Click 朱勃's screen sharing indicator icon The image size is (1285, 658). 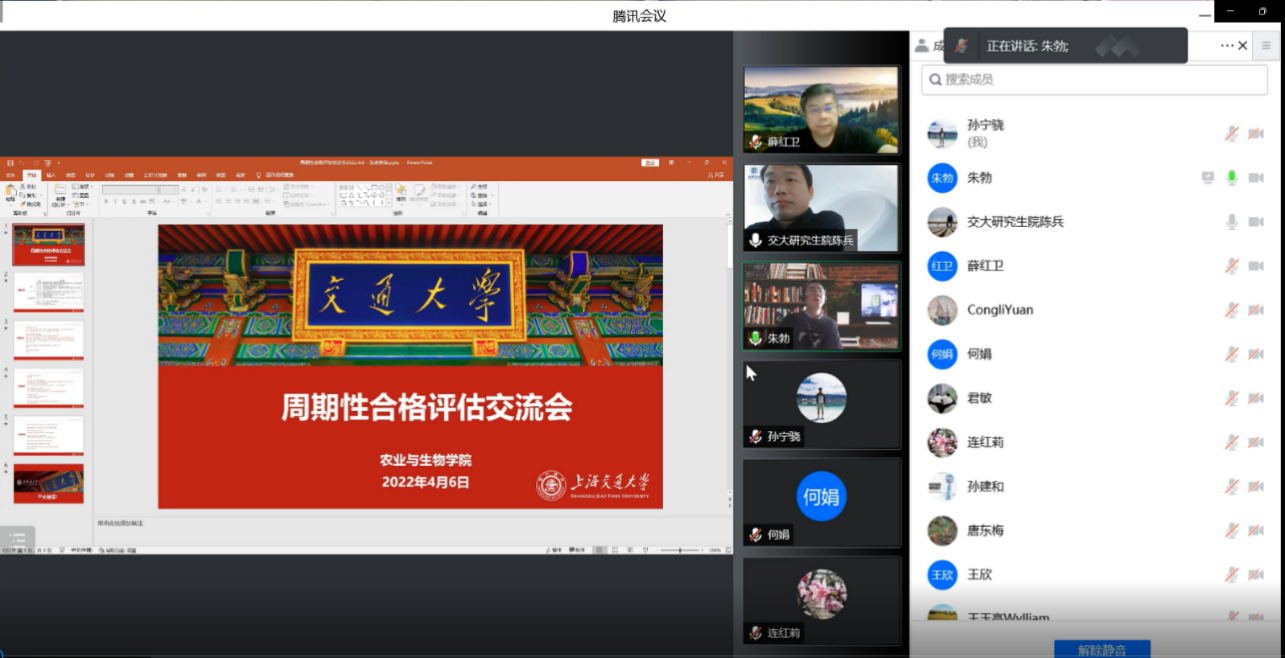[1208, 177]
